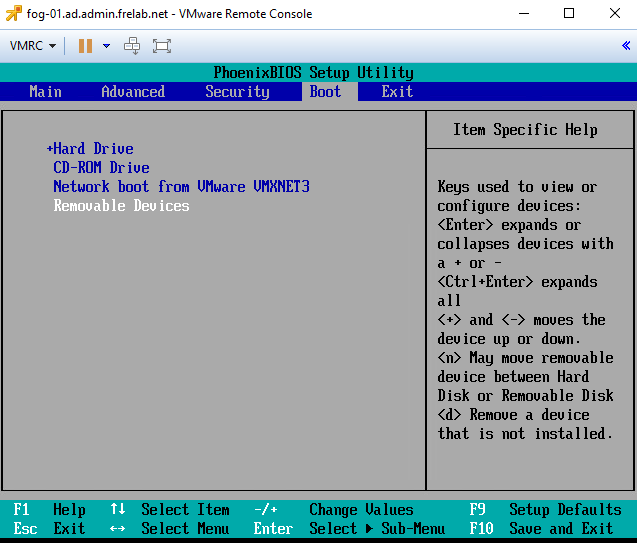
Task: Expand the +Hard Drive boot entry
Action: click(90, 149)
